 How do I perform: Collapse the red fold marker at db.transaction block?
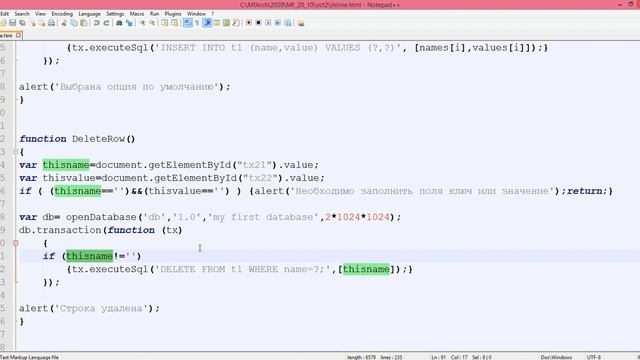16,243
